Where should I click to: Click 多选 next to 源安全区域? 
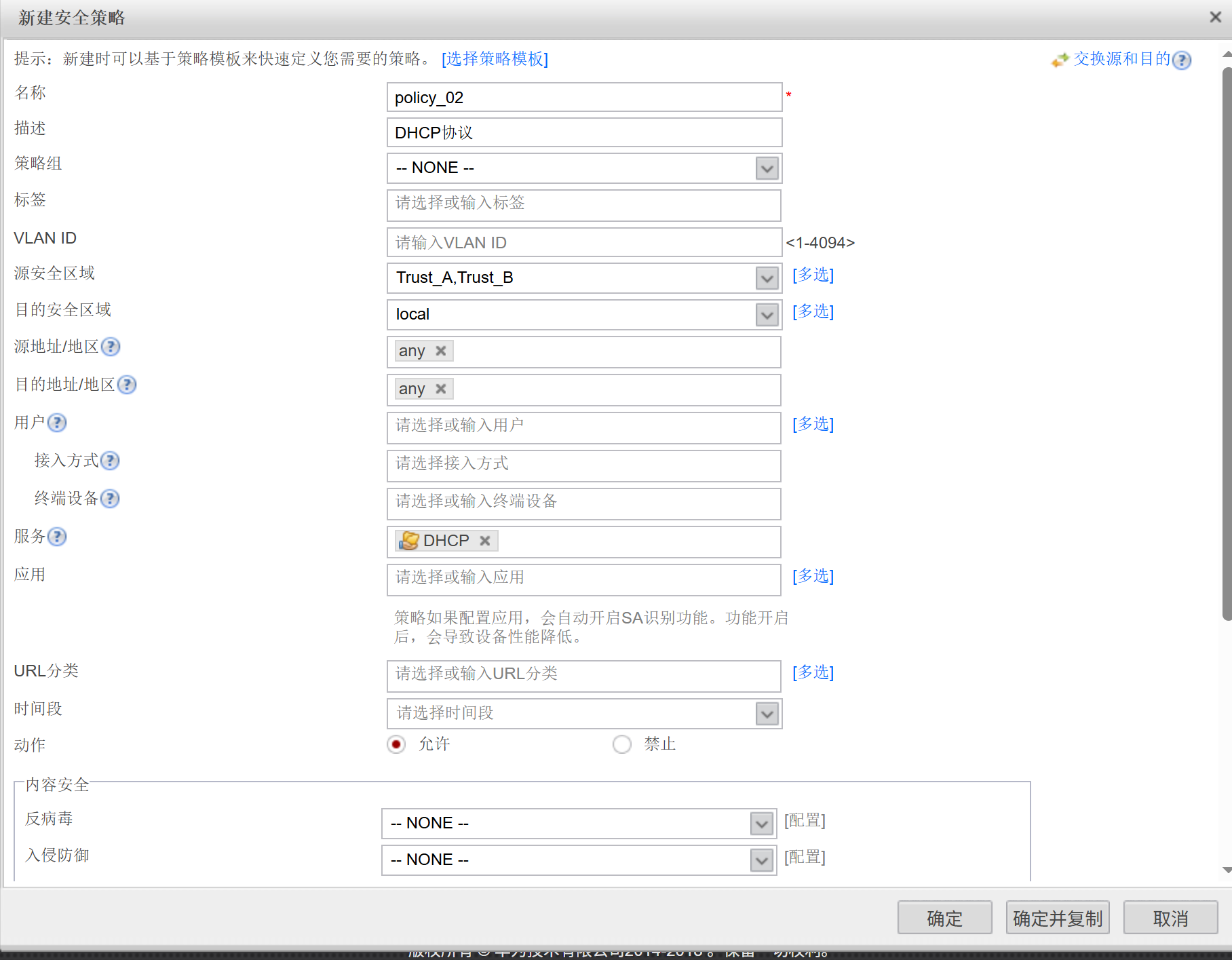click(x=813, y=275)
